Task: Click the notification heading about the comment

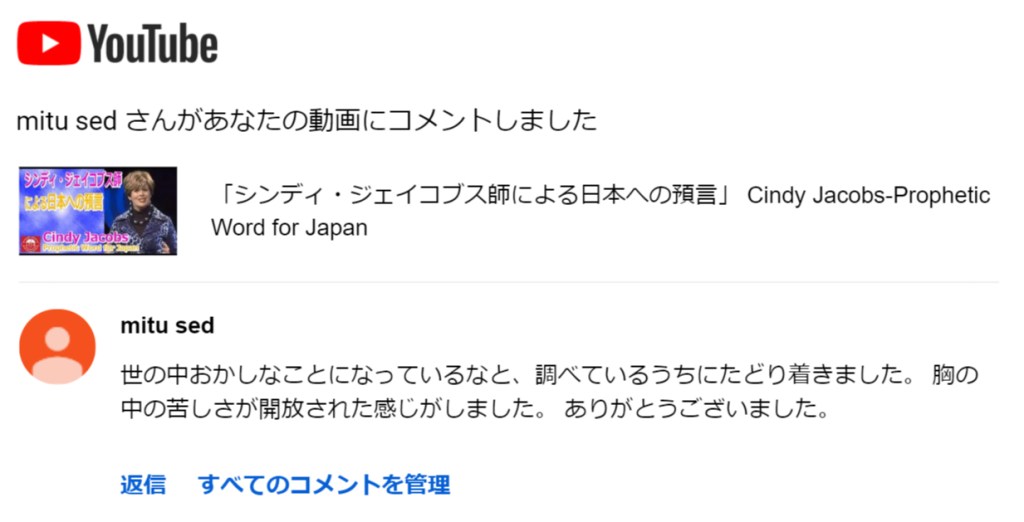Action: (x=306, y=121)
